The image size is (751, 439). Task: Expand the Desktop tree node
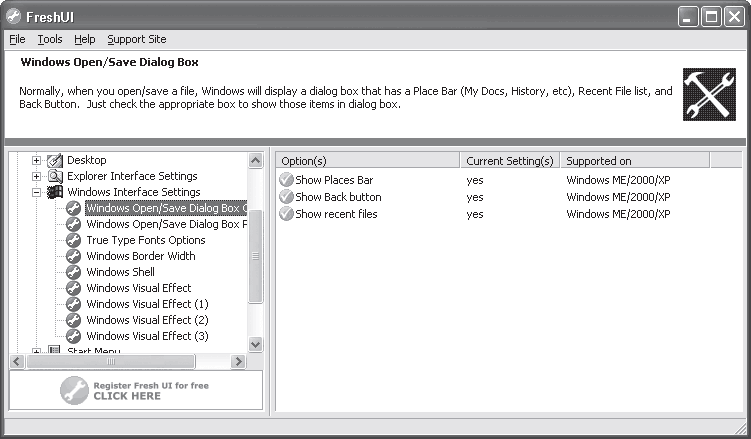36,160
